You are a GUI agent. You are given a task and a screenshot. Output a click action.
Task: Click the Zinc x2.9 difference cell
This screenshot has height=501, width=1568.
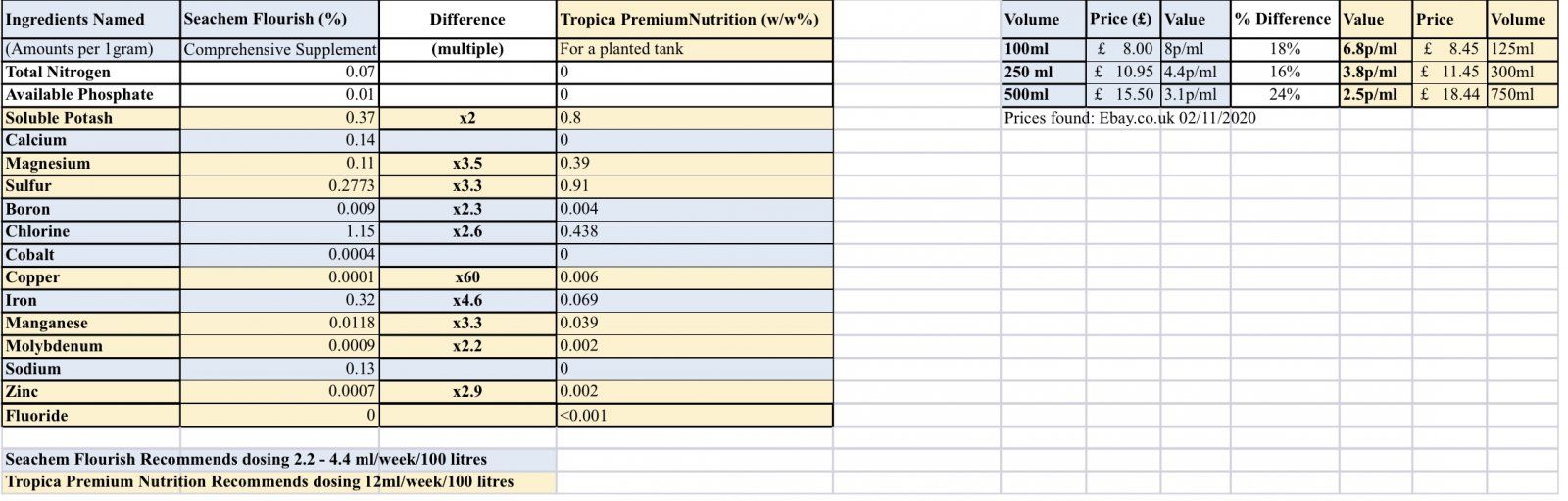click(467, 391)
